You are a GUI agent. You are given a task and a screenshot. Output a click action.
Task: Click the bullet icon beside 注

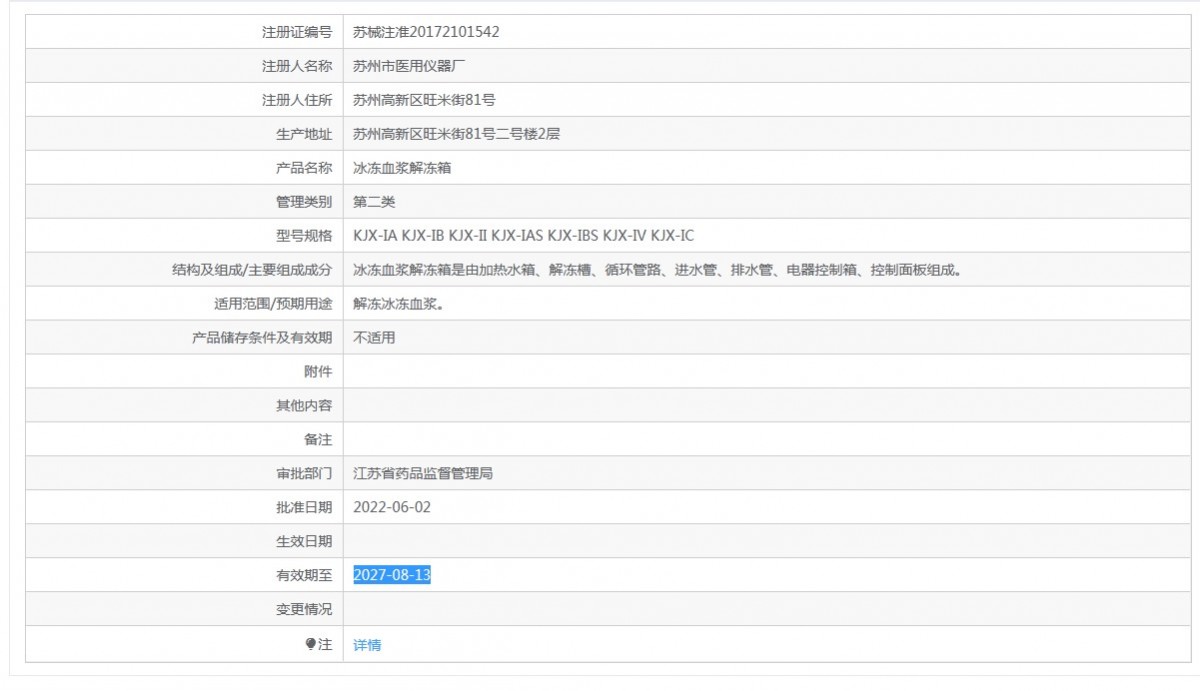tap(311, 644)
